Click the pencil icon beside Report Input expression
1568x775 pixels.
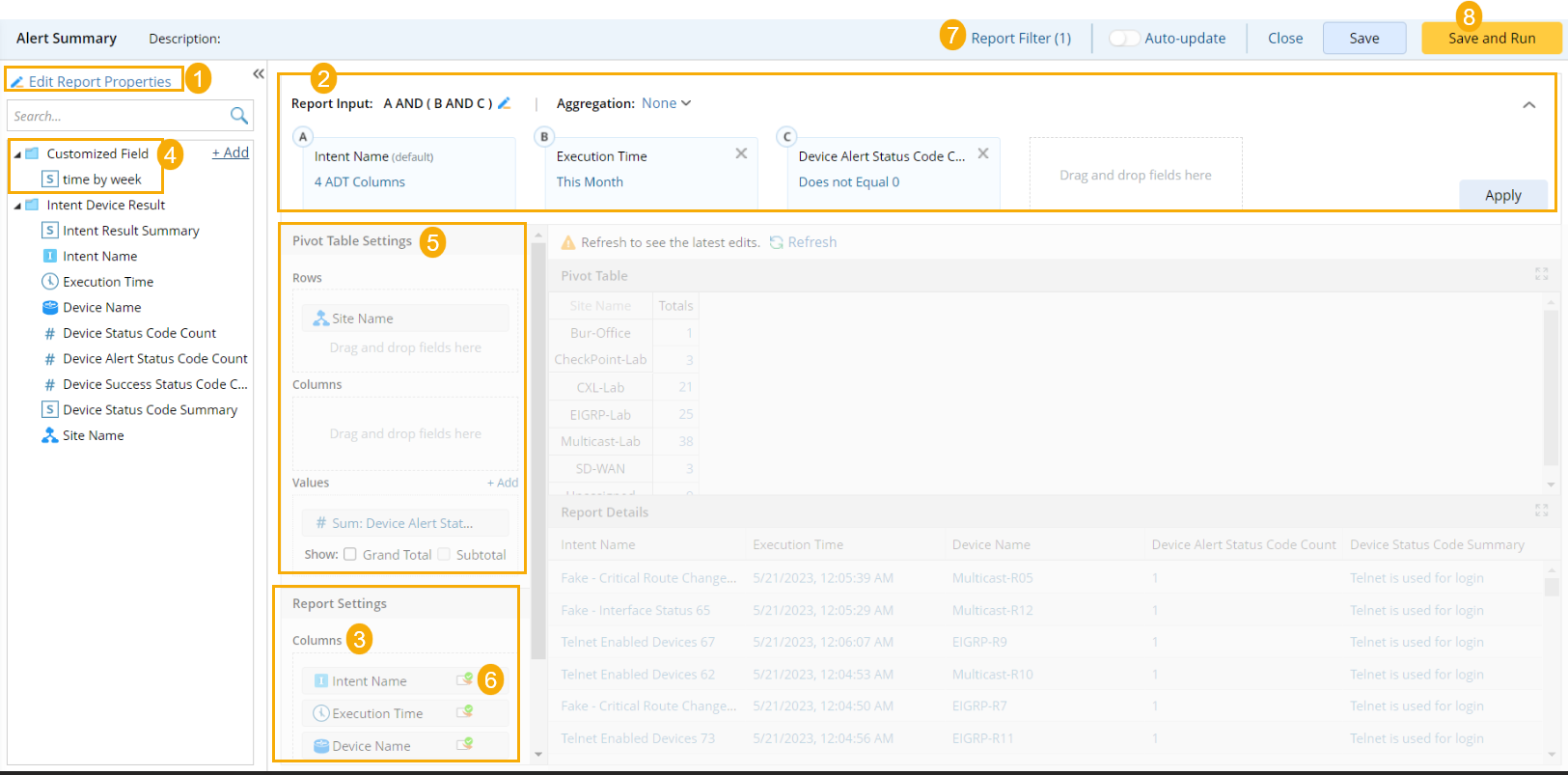coord(504,103)
